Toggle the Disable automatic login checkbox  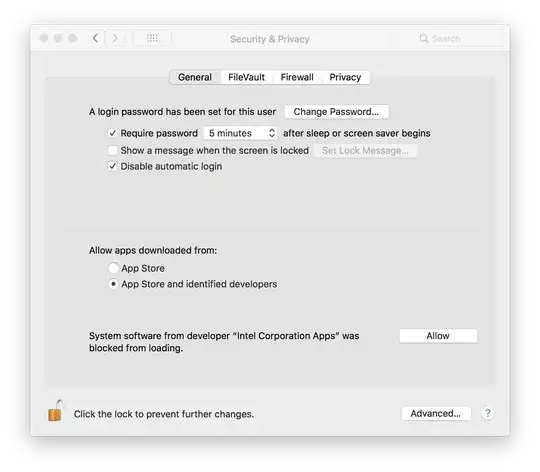point(113,166)
